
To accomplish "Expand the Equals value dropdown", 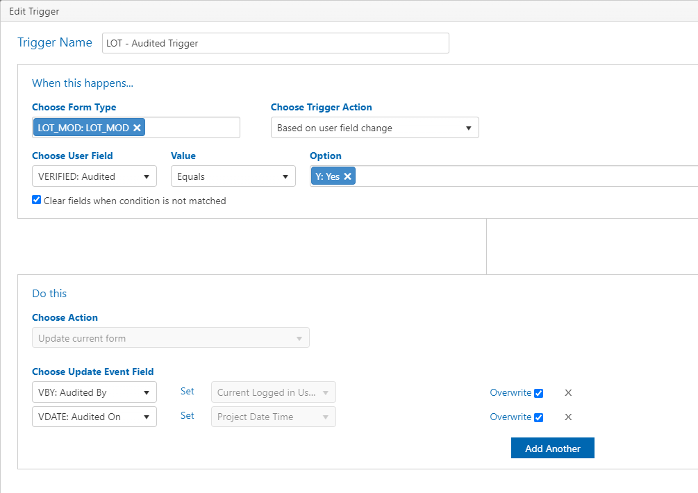I will 233,176.
